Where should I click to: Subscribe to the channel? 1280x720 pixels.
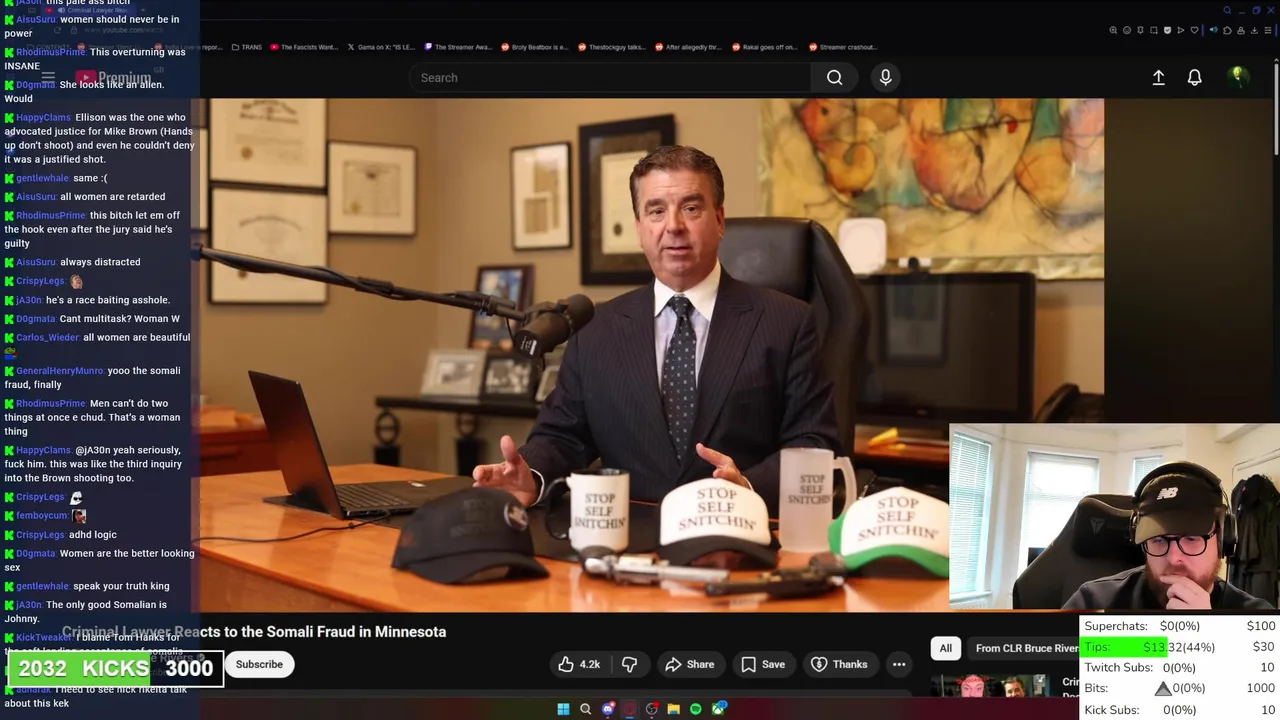[x=259, y=664]
